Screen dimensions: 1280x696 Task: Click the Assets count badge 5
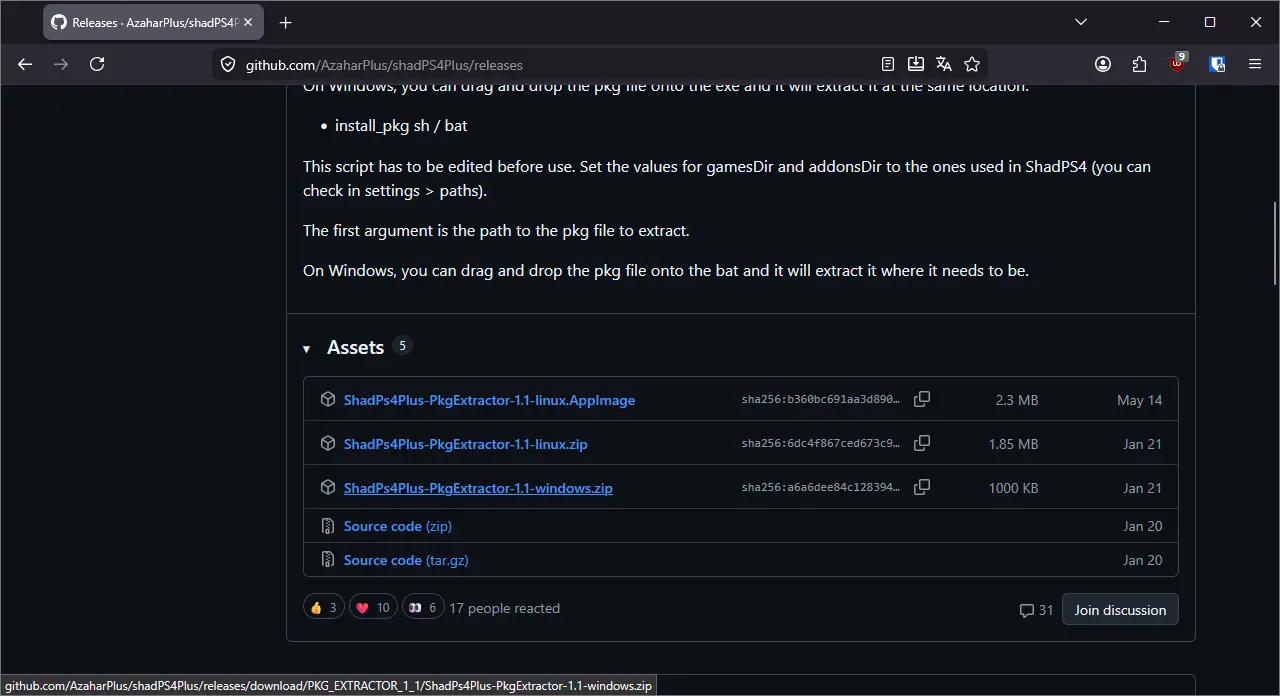coord(402,346)
